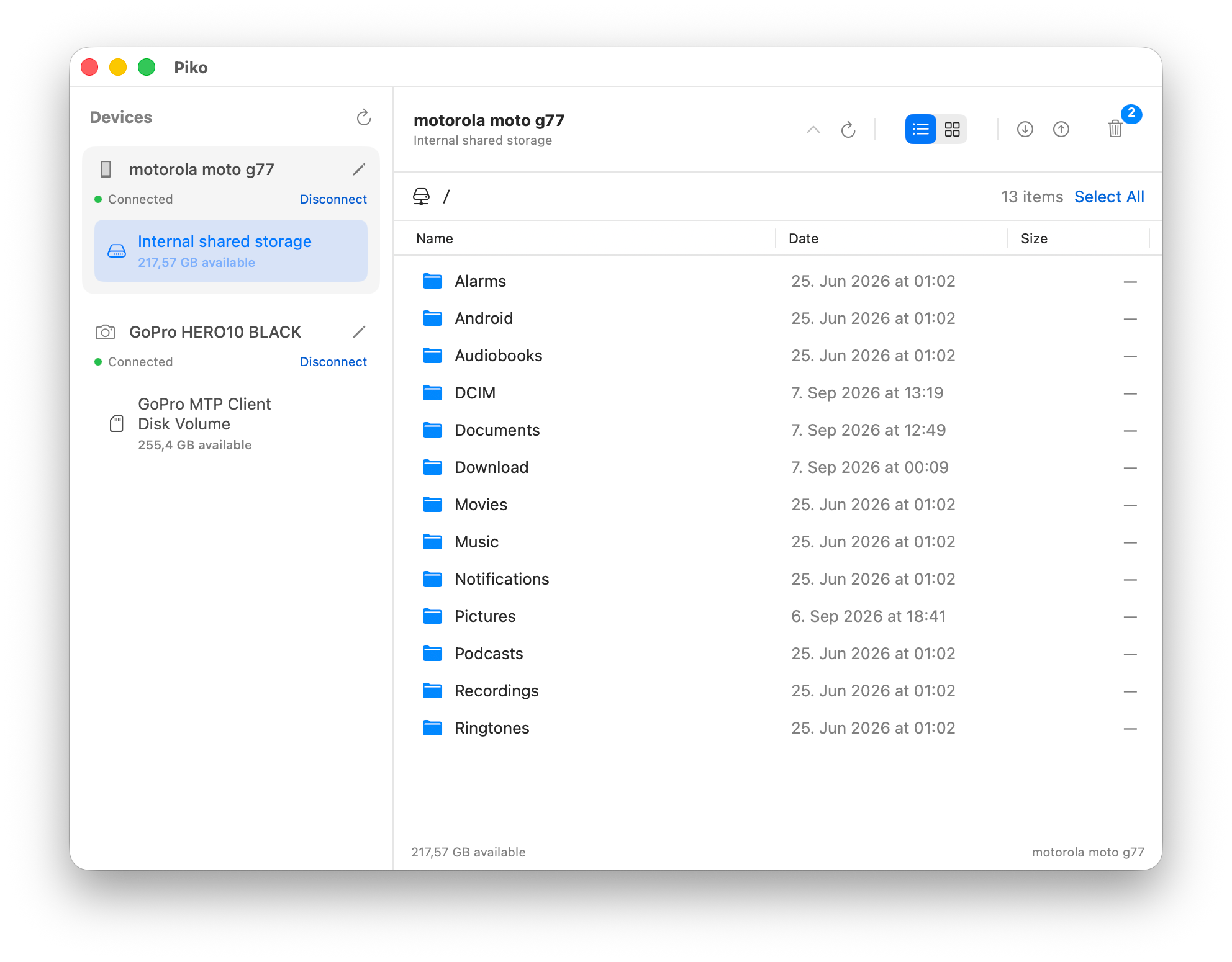The width and height of the screenshot is (1232, 962).
Task: Sort by the Size column header
Action: [1034, 238]
